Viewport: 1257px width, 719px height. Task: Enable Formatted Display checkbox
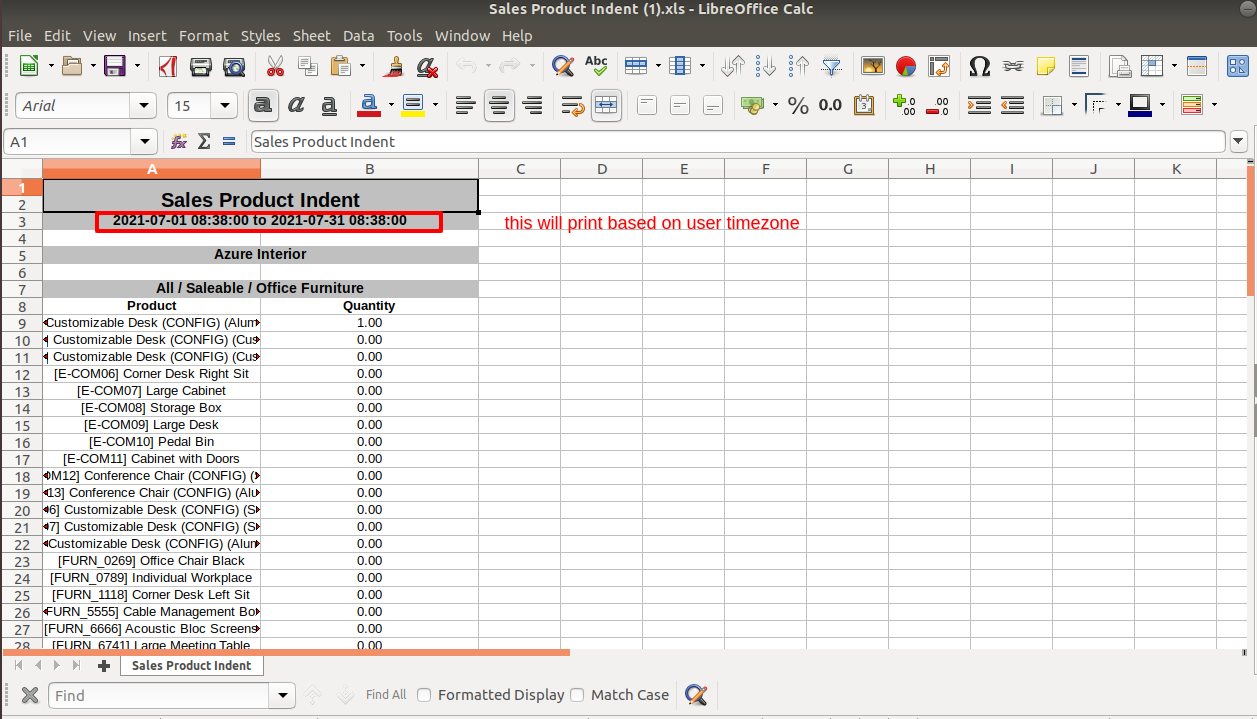424,695
